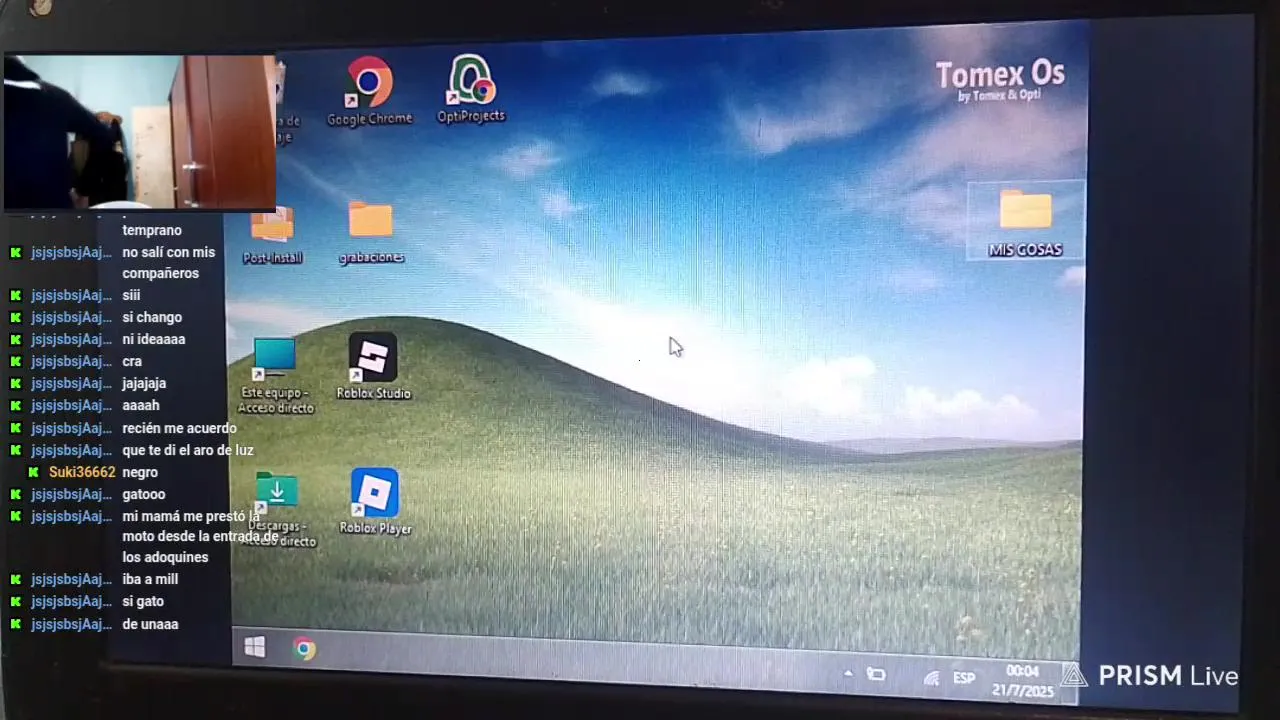Click chat message "temprano"
The width and height of the screenshot is (1280, 720).
click(152, 230)
